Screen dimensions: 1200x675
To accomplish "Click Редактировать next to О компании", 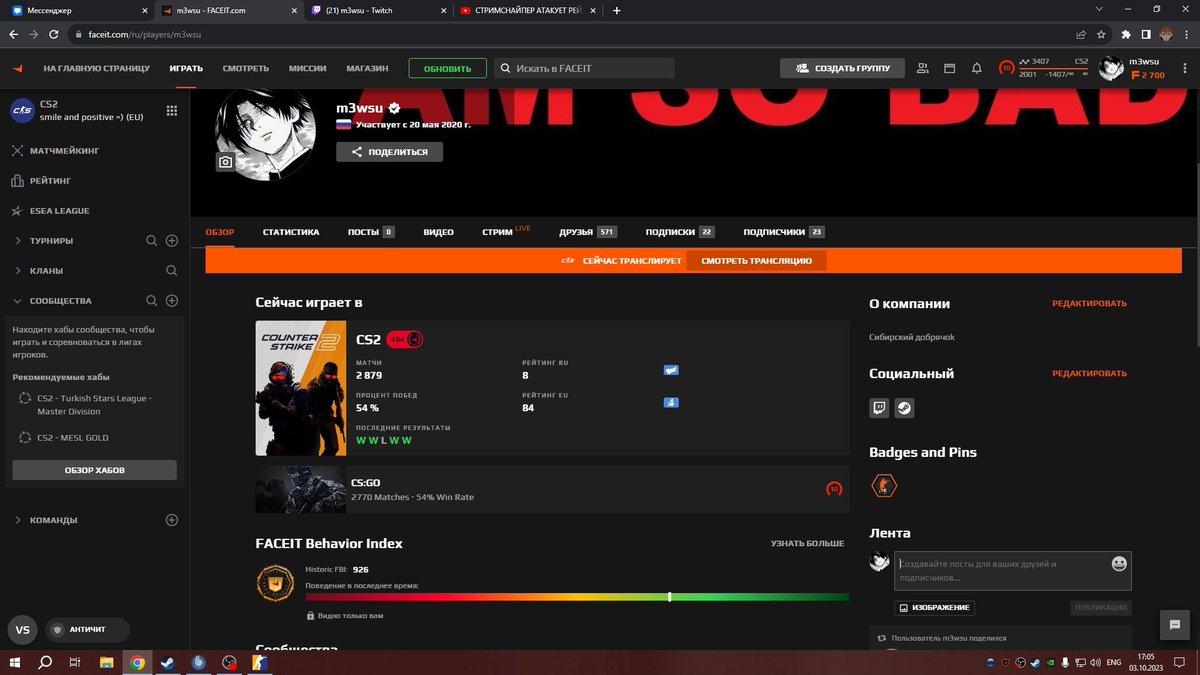I will 1089,303.
